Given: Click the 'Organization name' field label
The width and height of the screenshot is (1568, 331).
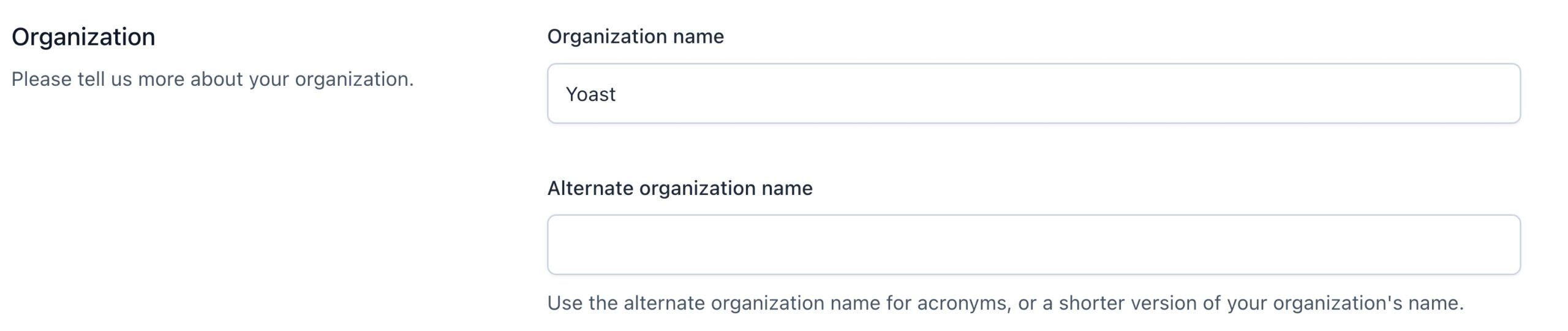Looking at the screenshot, I should (x=635, y=37).
